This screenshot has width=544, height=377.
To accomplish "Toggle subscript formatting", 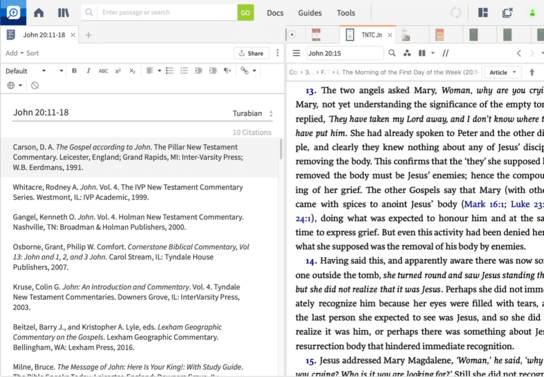I will 132,71.
